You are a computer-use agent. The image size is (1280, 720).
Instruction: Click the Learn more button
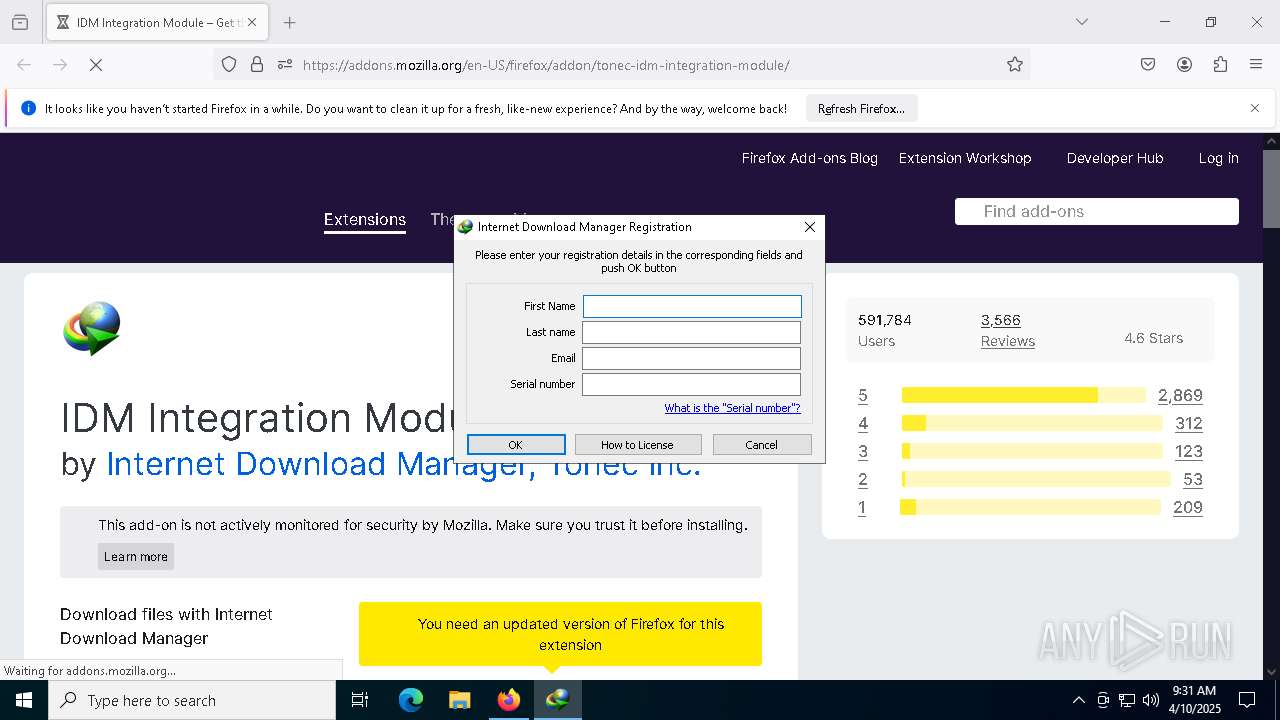tap(136, 557)
